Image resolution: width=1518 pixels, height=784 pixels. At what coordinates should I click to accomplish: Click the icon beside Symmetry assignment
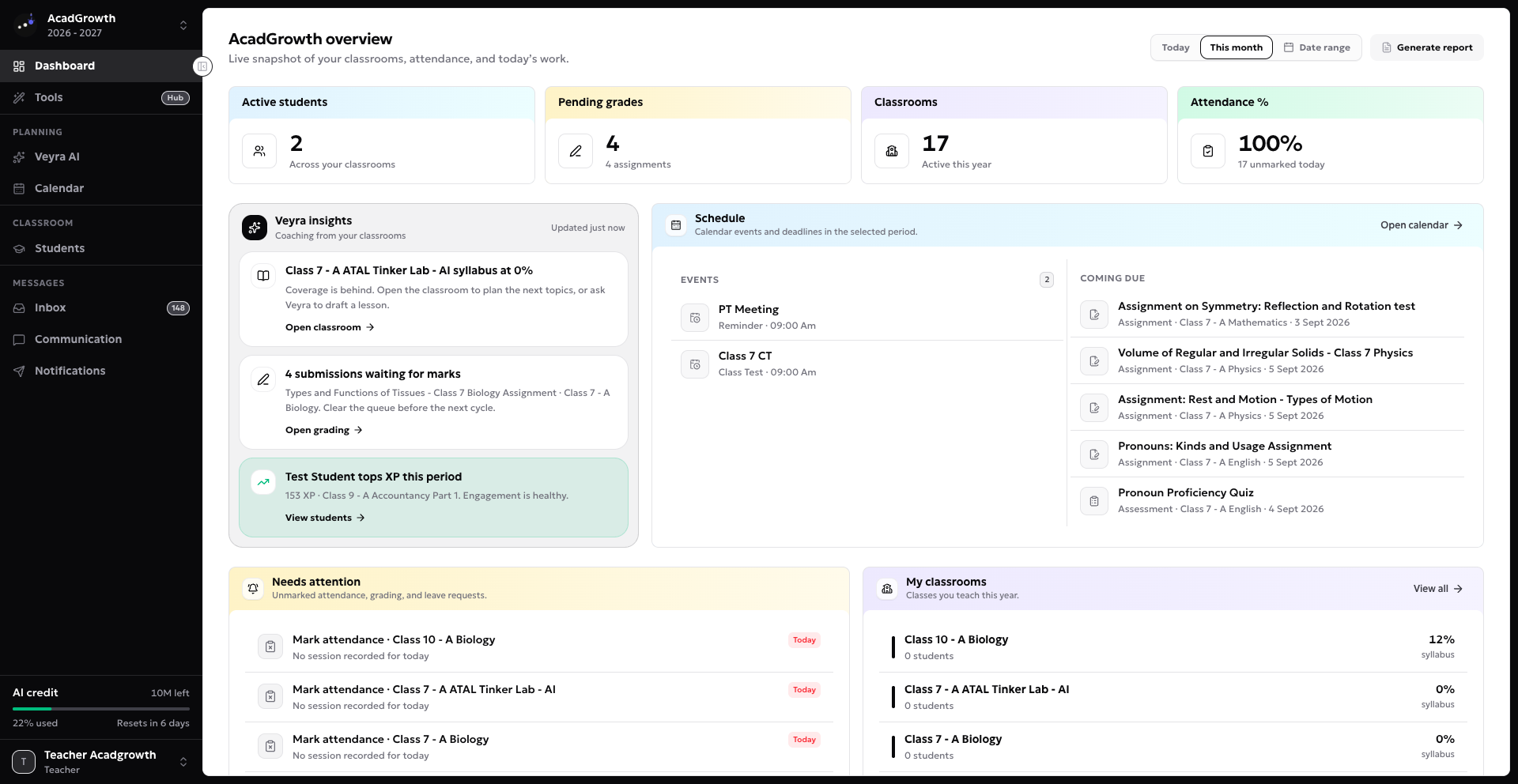coord(1094,315)
